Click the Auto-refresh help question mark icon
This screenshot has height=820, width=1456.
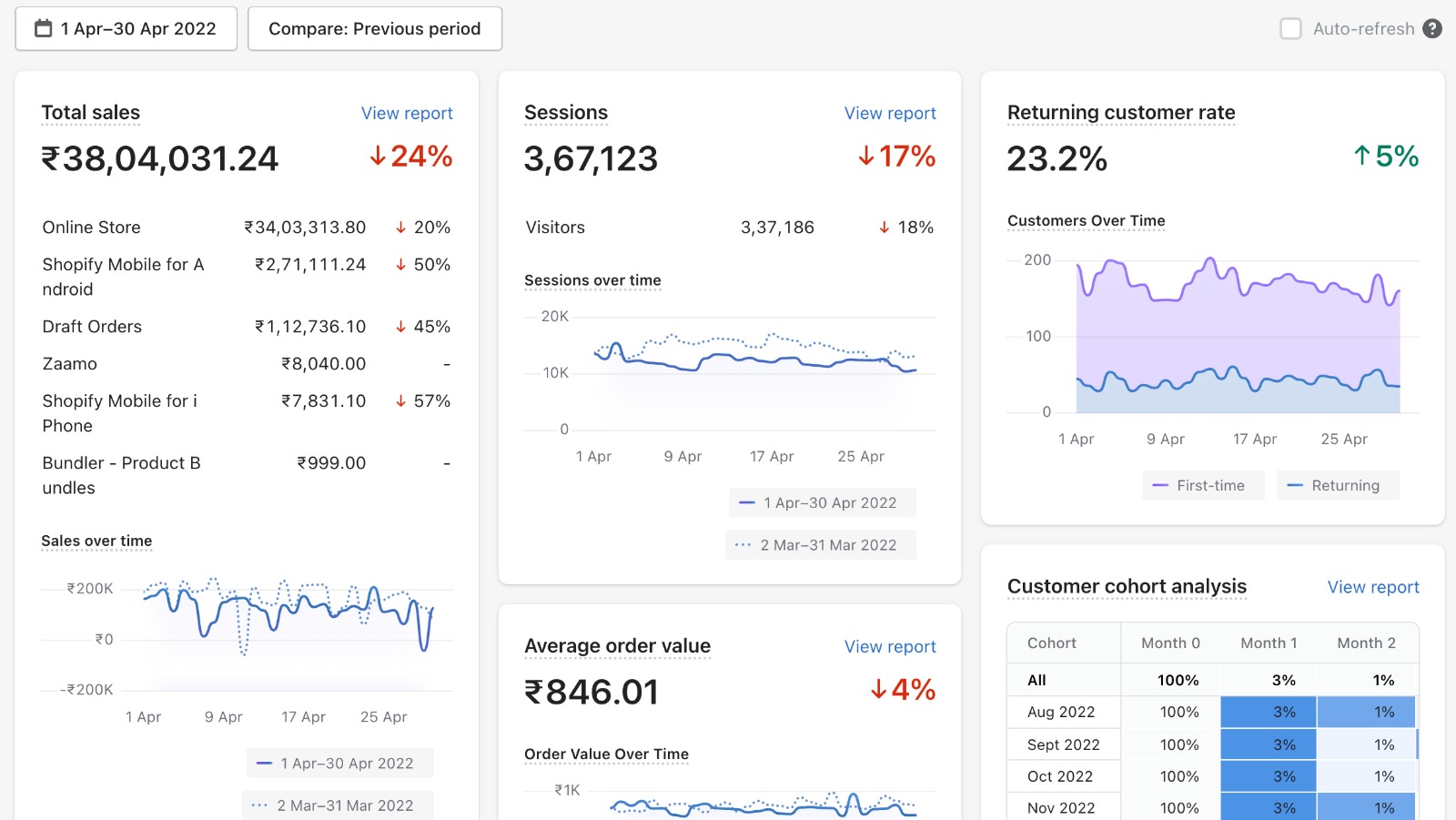(1432, 29)
